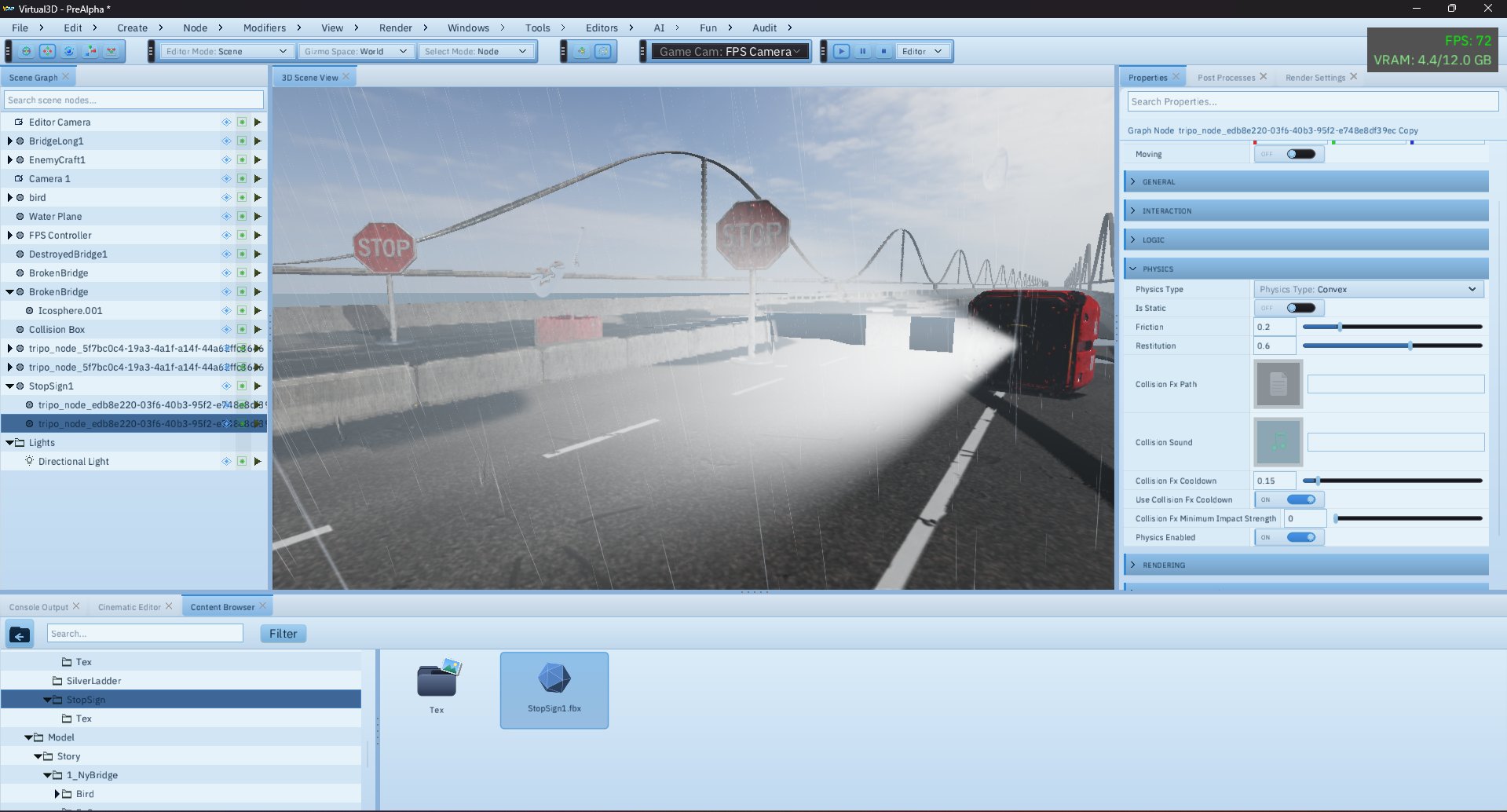The width and height of the screenshot is (1507, 812).
Task: Select the rotate gizmo tool with blue sphere
Action: [69, 51]
